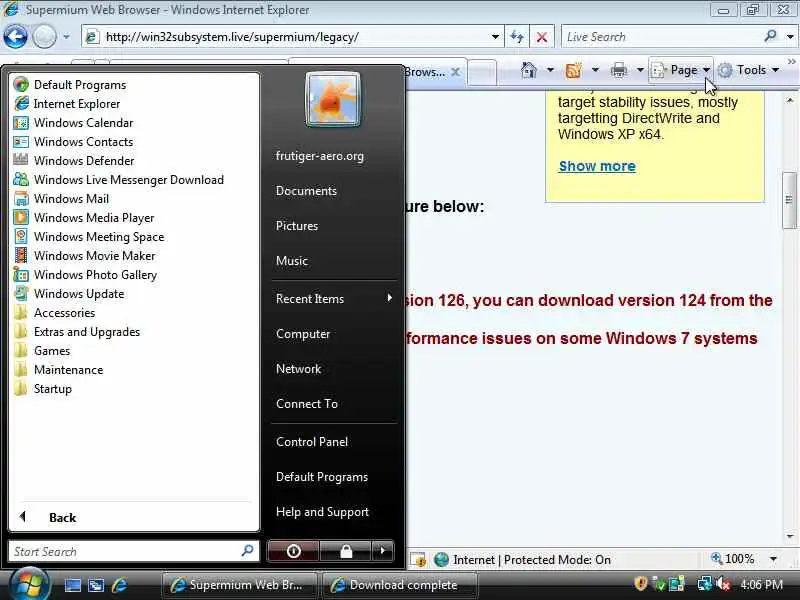Open the search provider dropdown arrow
This screenshot has width=800, height=600.
coord(790,37)
